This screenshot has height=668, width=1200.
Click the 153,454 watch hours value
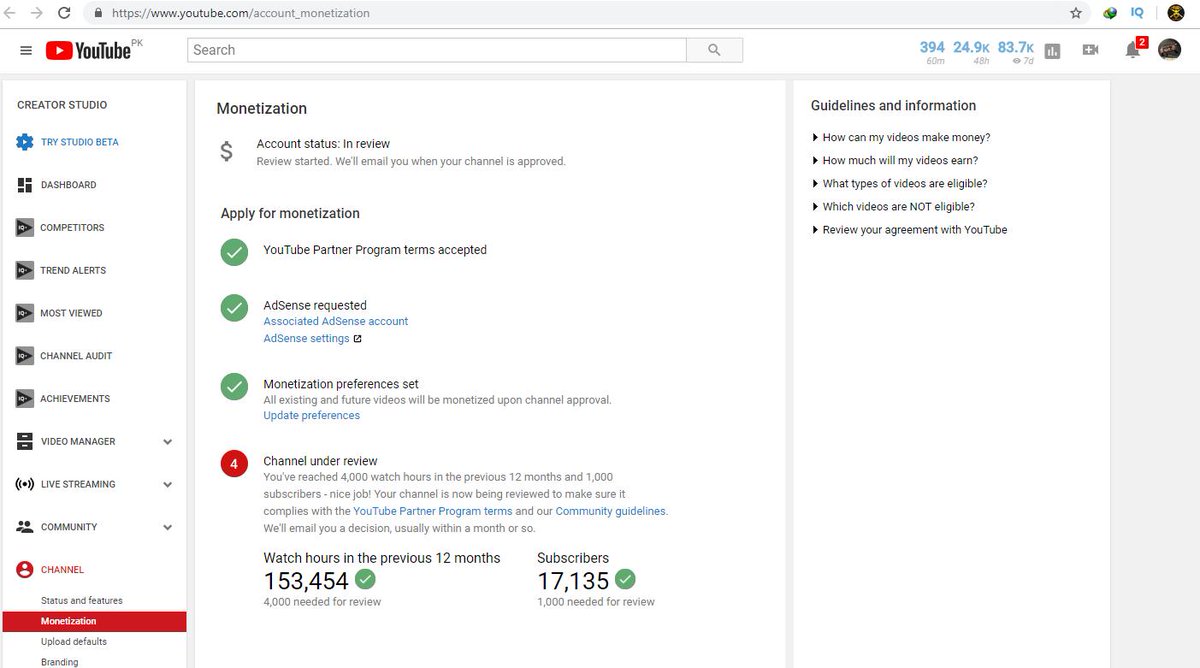(306, 581)
